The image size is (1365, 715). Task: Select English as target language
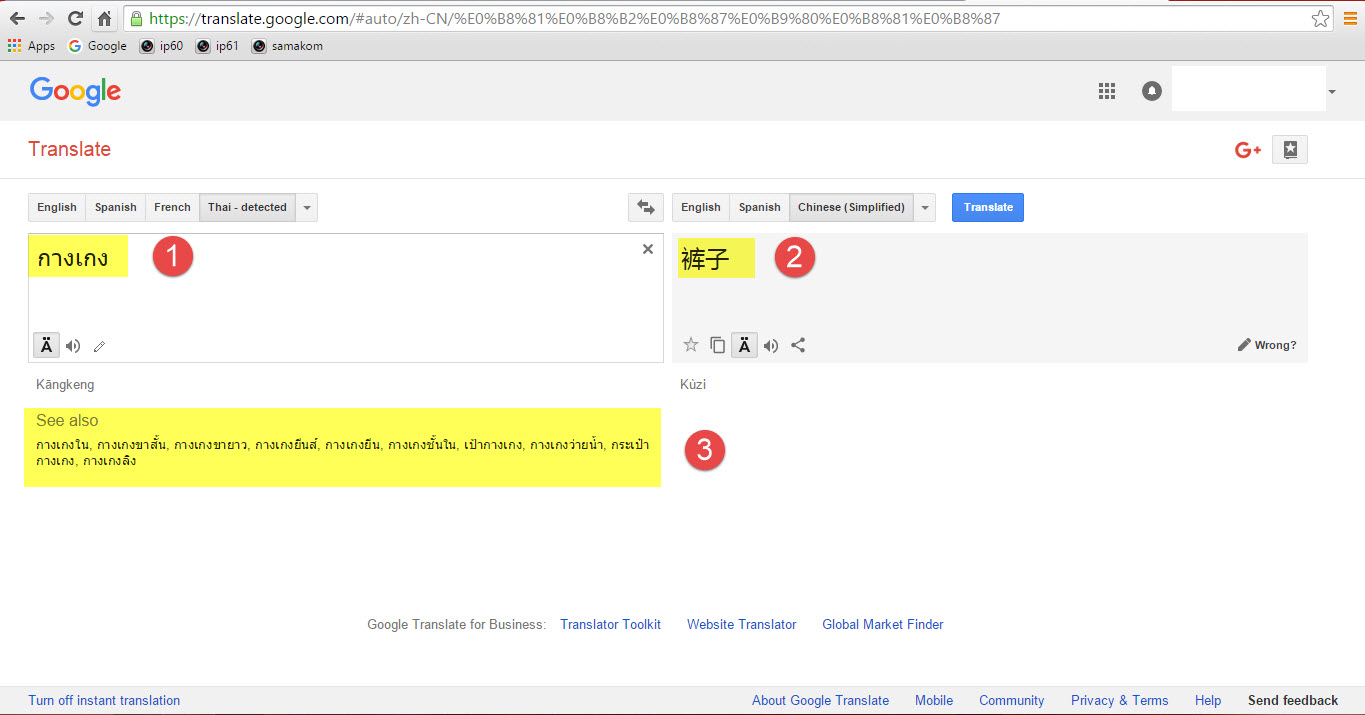click(x=701, y=207)
